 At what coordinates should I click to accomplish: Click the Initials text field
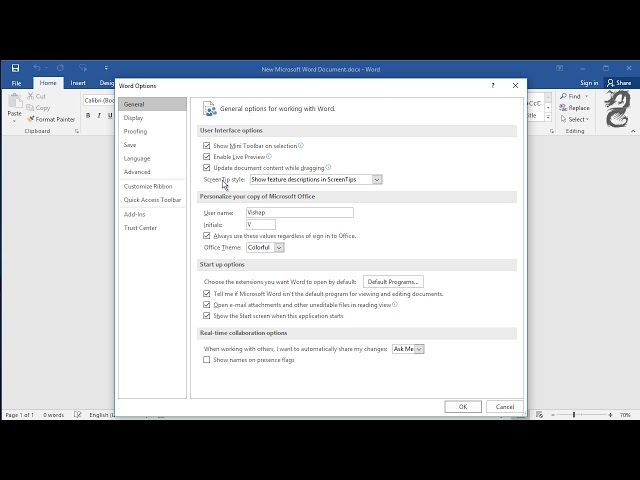(261, 224)
